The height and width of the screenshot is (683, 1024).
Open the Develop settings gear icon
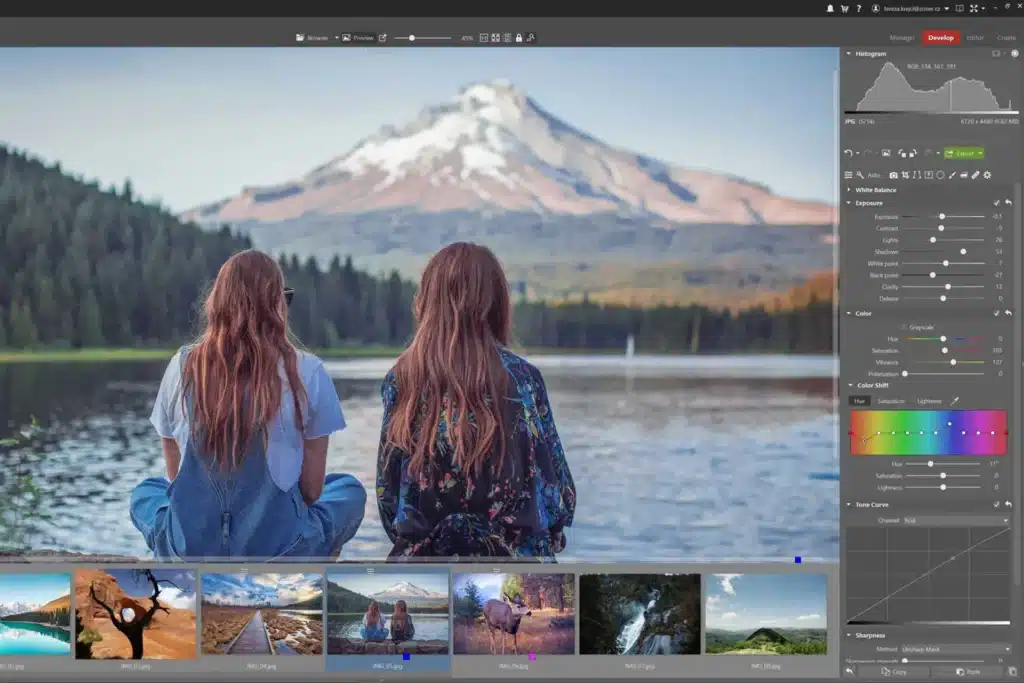[987, 175]
